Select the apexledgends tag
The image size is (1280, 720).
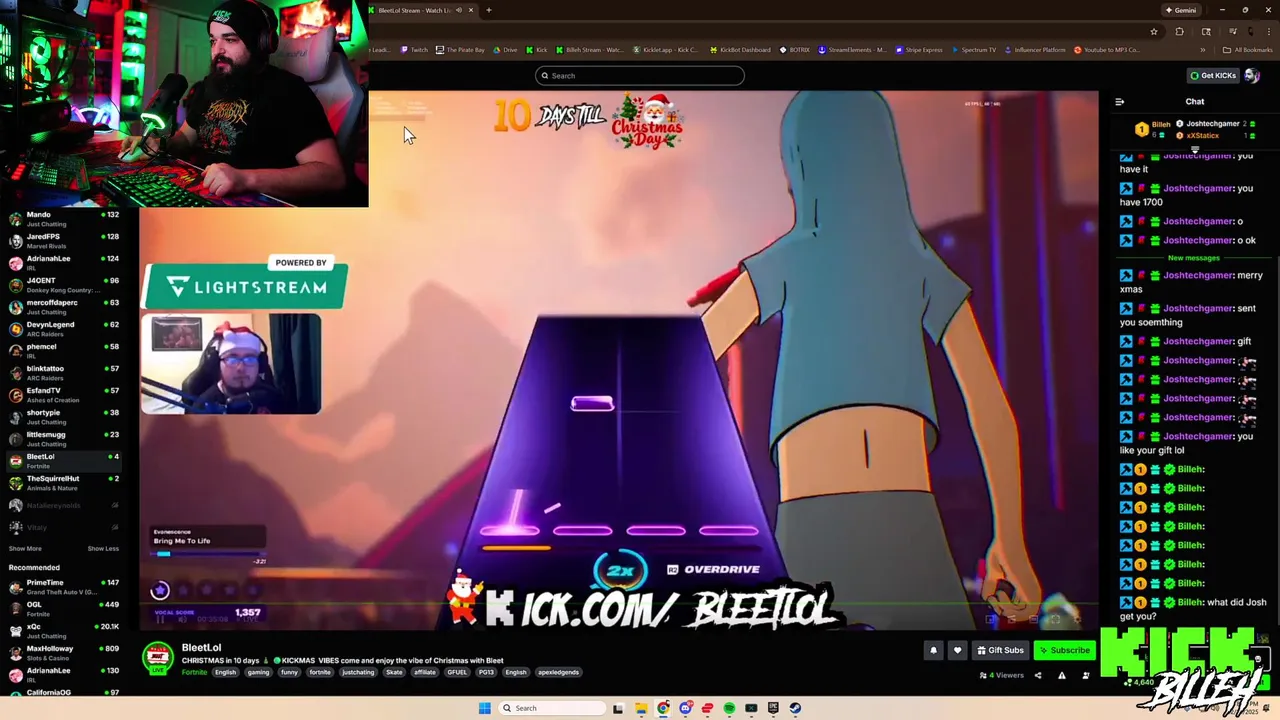coord(558,672)
